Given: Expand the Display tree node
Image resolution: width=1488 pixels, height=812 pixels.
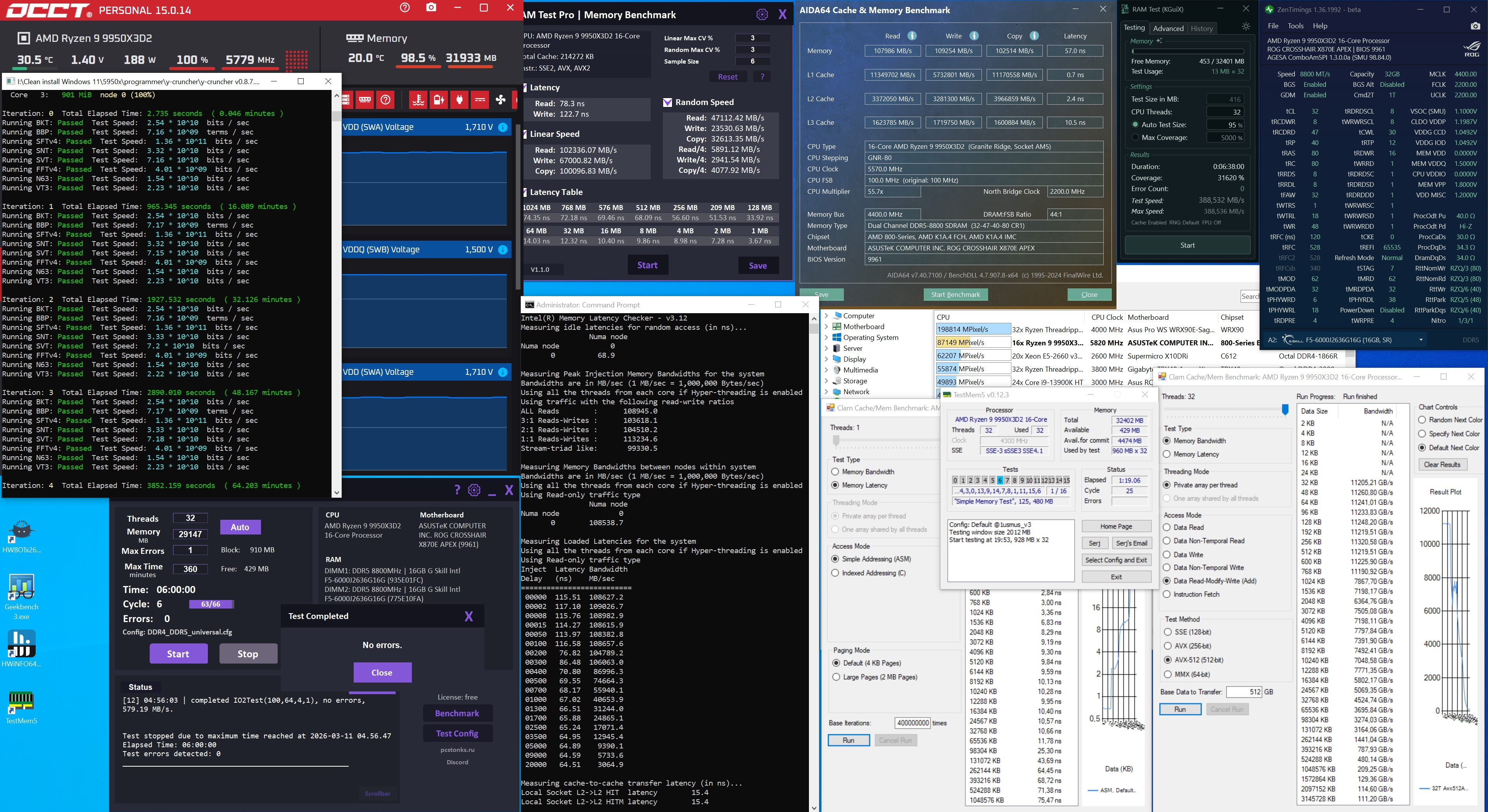Looking at the screenshot, I should (x=826, y=359).
